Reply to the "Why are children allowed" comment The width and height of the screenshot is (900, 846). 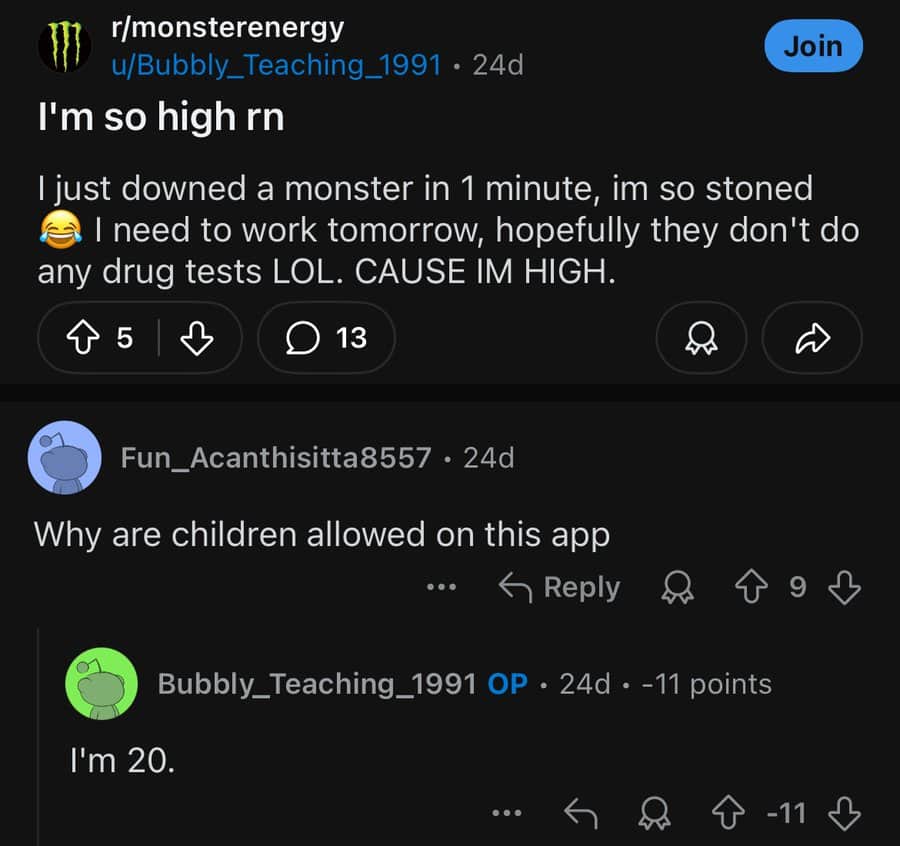(x=560, y=588)
